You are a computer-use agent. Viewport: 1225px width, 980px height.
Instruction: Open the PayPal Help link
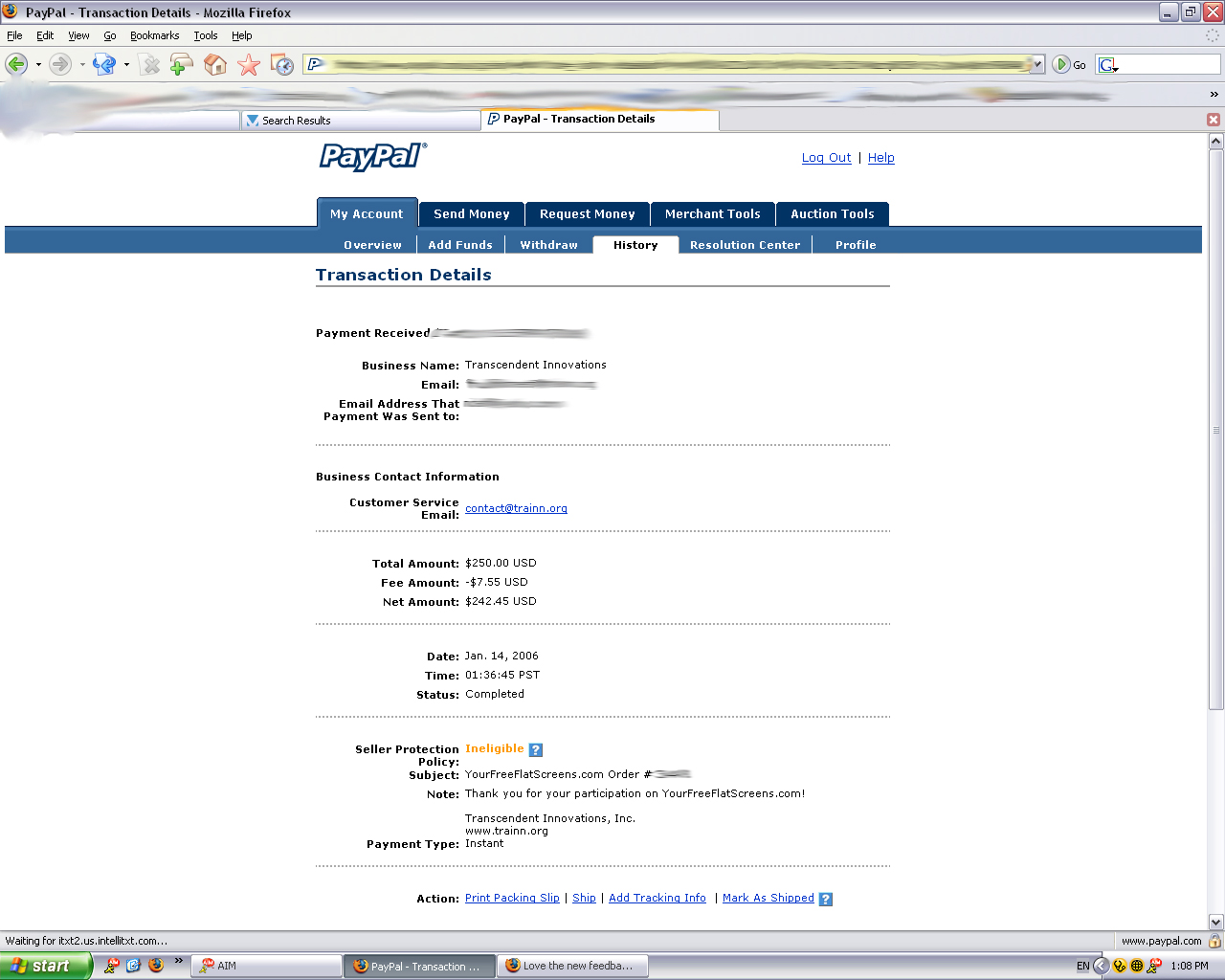coord(881,158)
